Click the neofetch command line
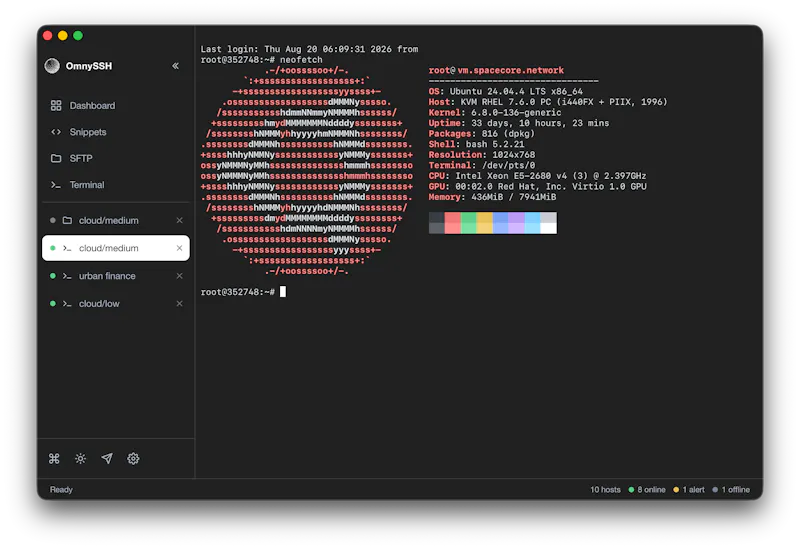800x549 pixels. click(x=261, y=60)
